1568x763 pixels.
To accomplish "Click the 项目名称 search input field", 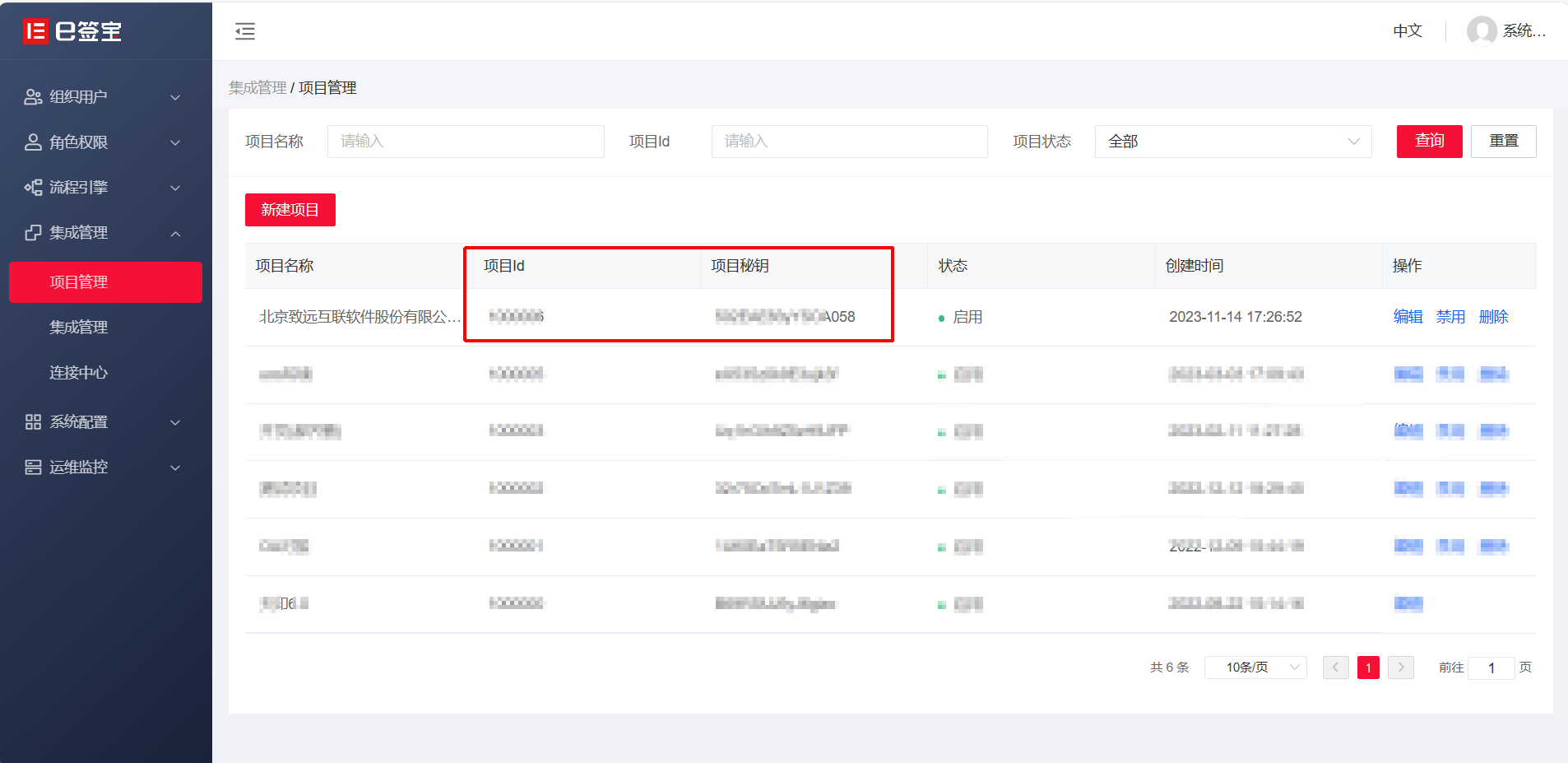I will point(466,142).
